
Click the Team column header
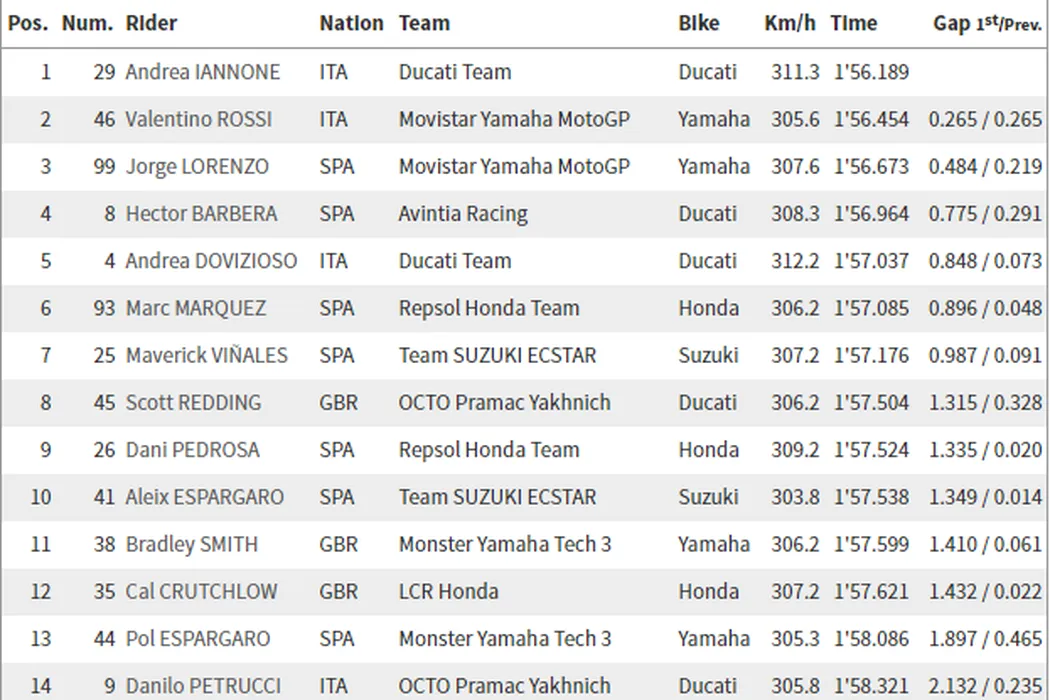tap(424, 24)
